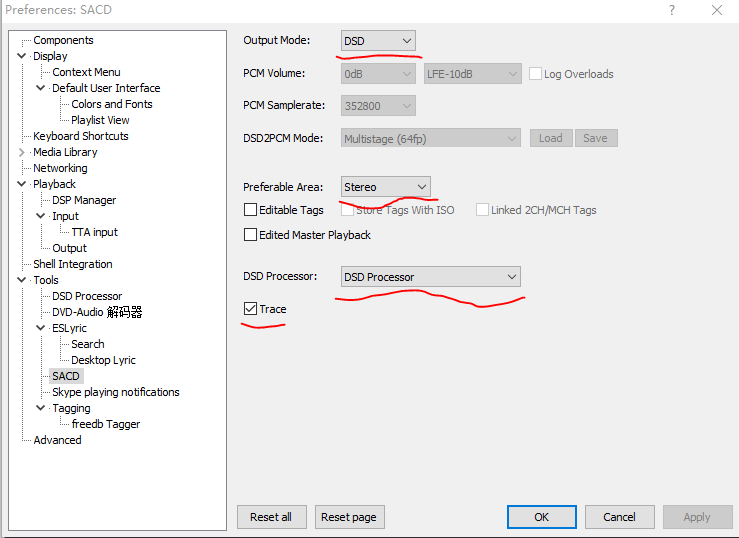Collapse the Playback tree node

coord(22,184)
